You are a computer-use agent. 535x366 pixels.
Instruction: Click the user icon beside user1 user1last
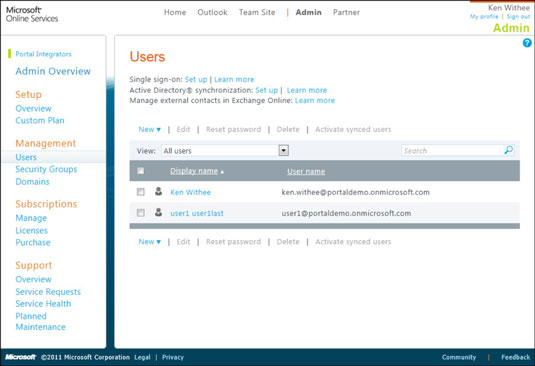coord(158,213)
